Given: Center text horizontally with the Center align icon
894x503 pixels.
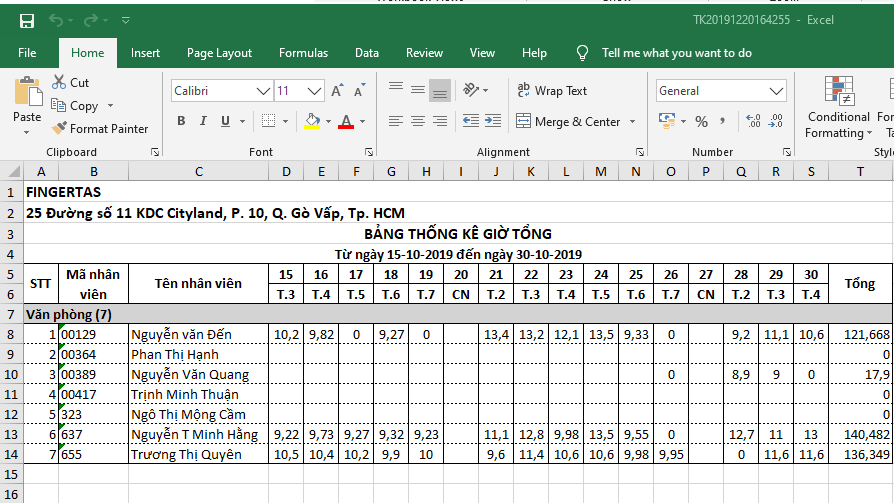Looking at the screenshot, I should 417,122.
